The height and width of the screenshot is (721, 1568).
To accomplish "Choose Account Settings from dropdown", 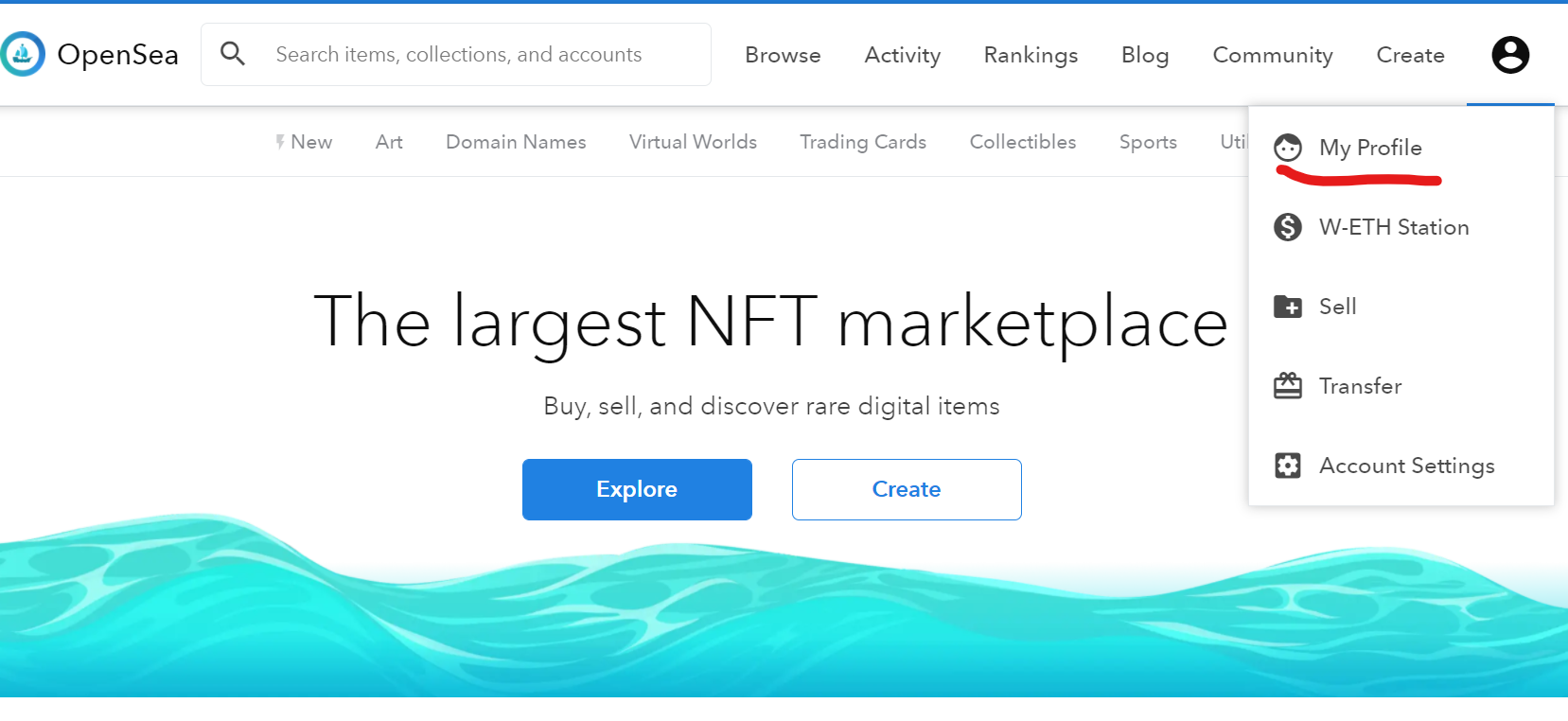I will 1401,466.
